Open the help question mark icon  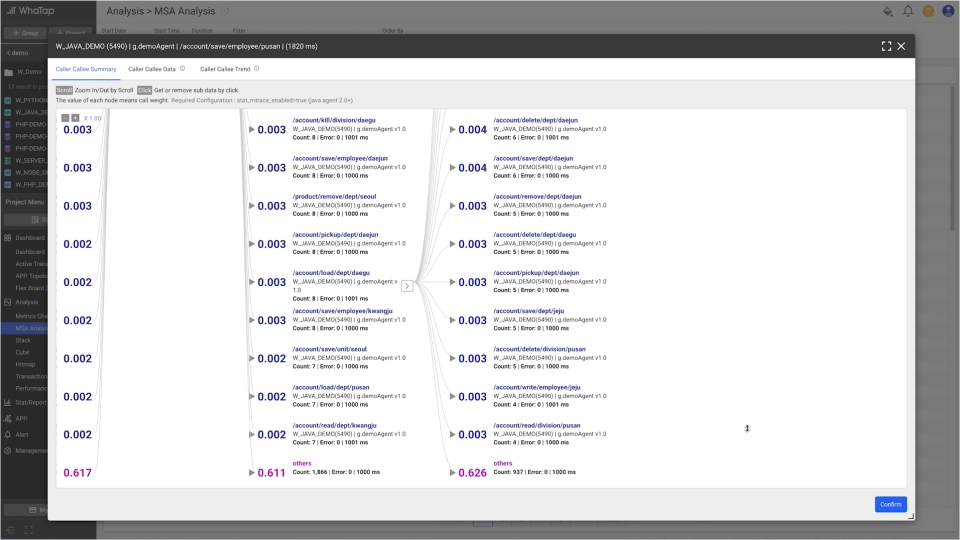(x=928, y=11)
